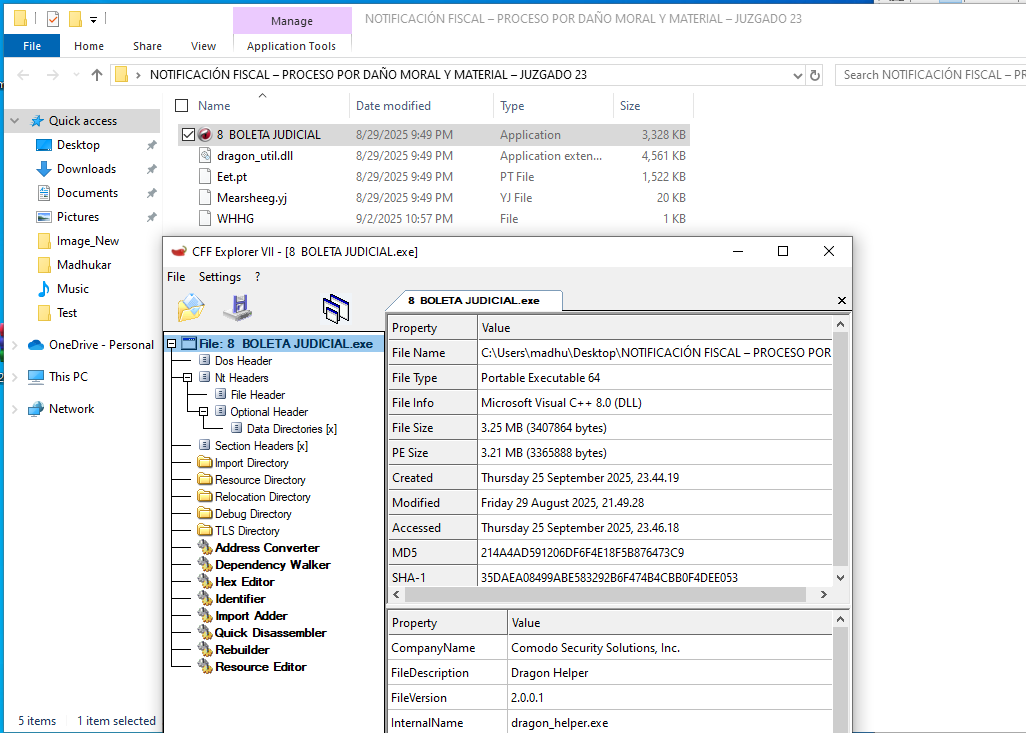Collapse the Optional Header node
The width and height of the screenshot is (1026, 733).
202,411
